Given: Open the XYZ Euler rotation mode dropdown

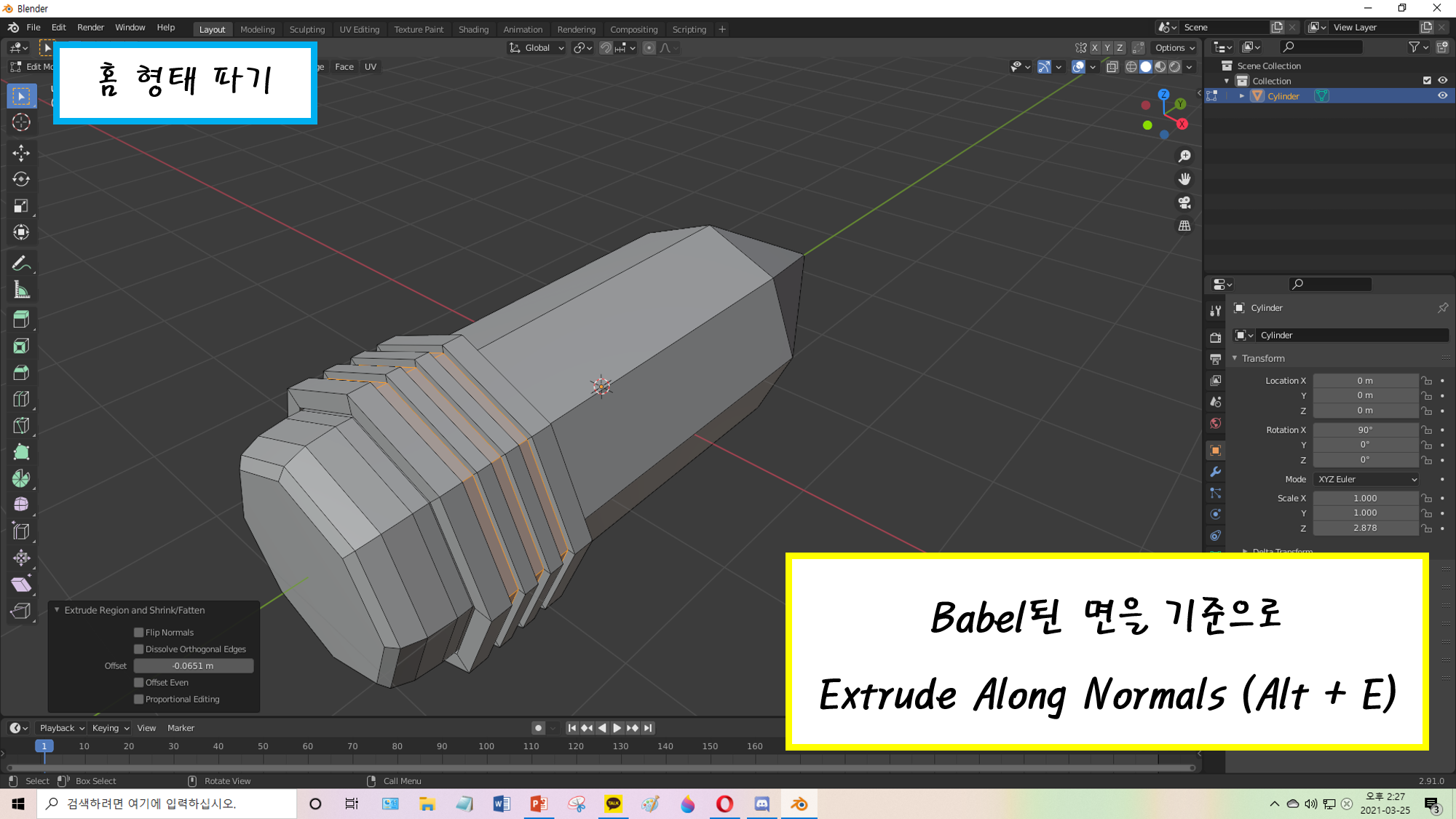Looking at the screenshot, I should 1366,480.
